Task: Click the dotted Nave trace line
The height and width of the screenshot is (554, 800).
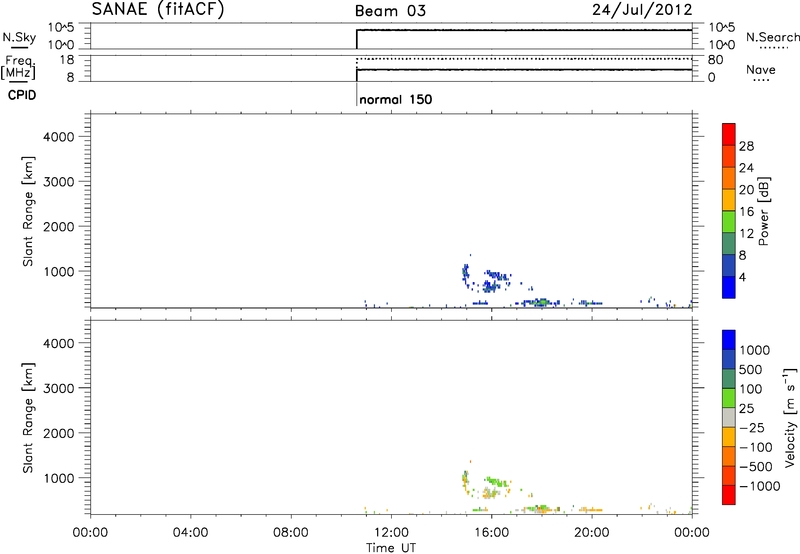Action: coord(524,59)
